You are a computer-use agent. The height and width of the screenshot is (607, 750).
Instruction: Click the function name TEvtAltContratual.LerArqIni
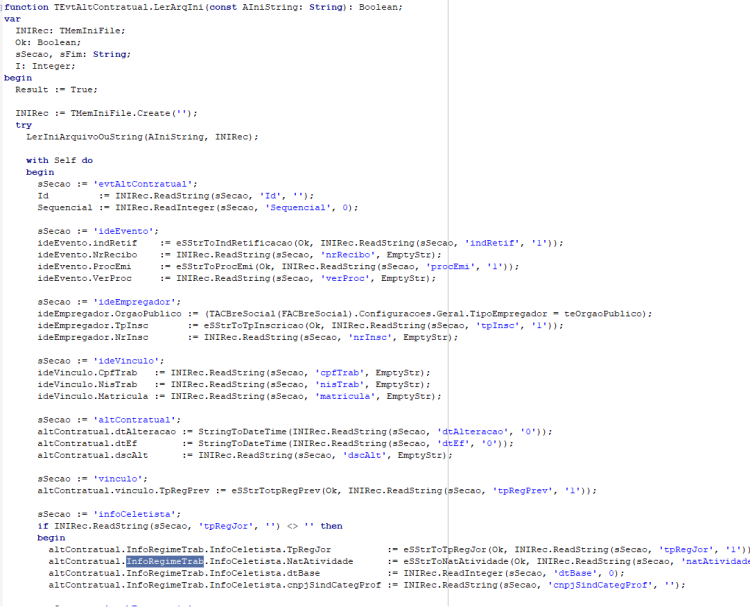tap(129, 7)
